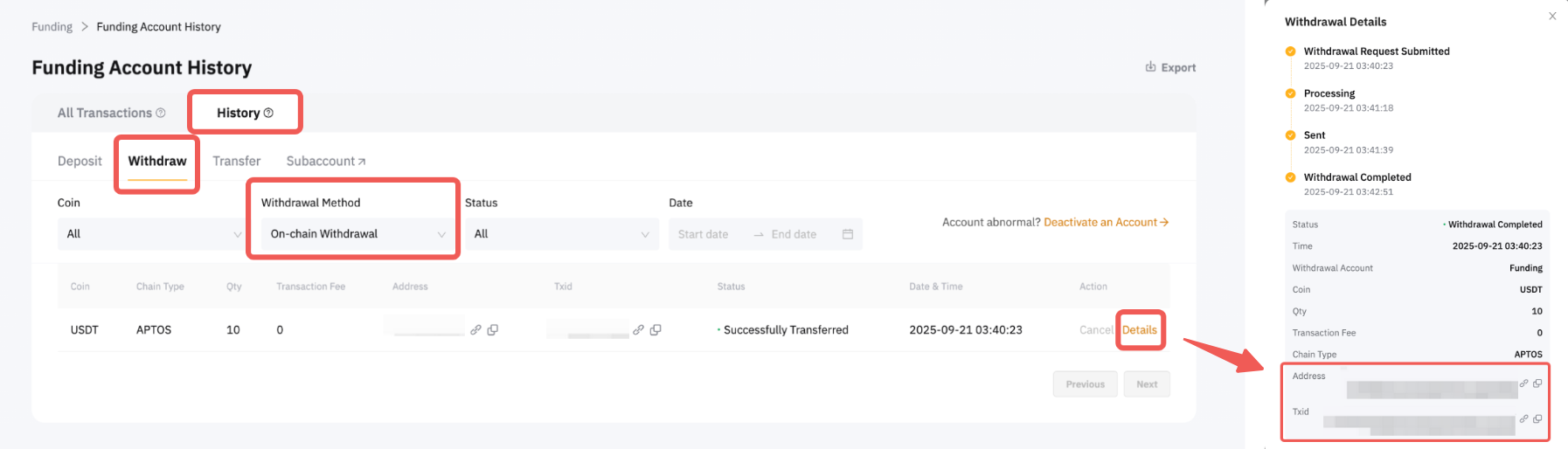This screenshot has height=449, width=1568.
Task: Copy the Txid in Withdrawal Details panel
Action: coord(1537,419)
